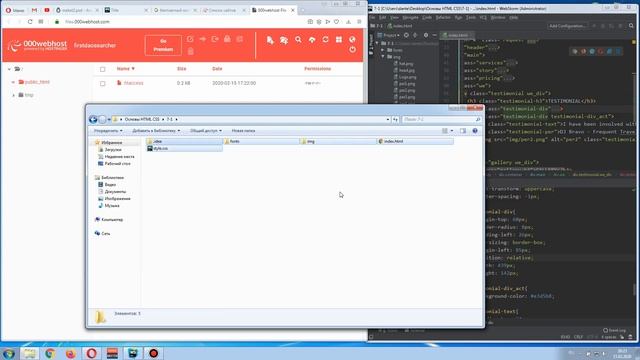Open the Общий доступ dropdown in Explorer
640x360 pixels.
206,131
